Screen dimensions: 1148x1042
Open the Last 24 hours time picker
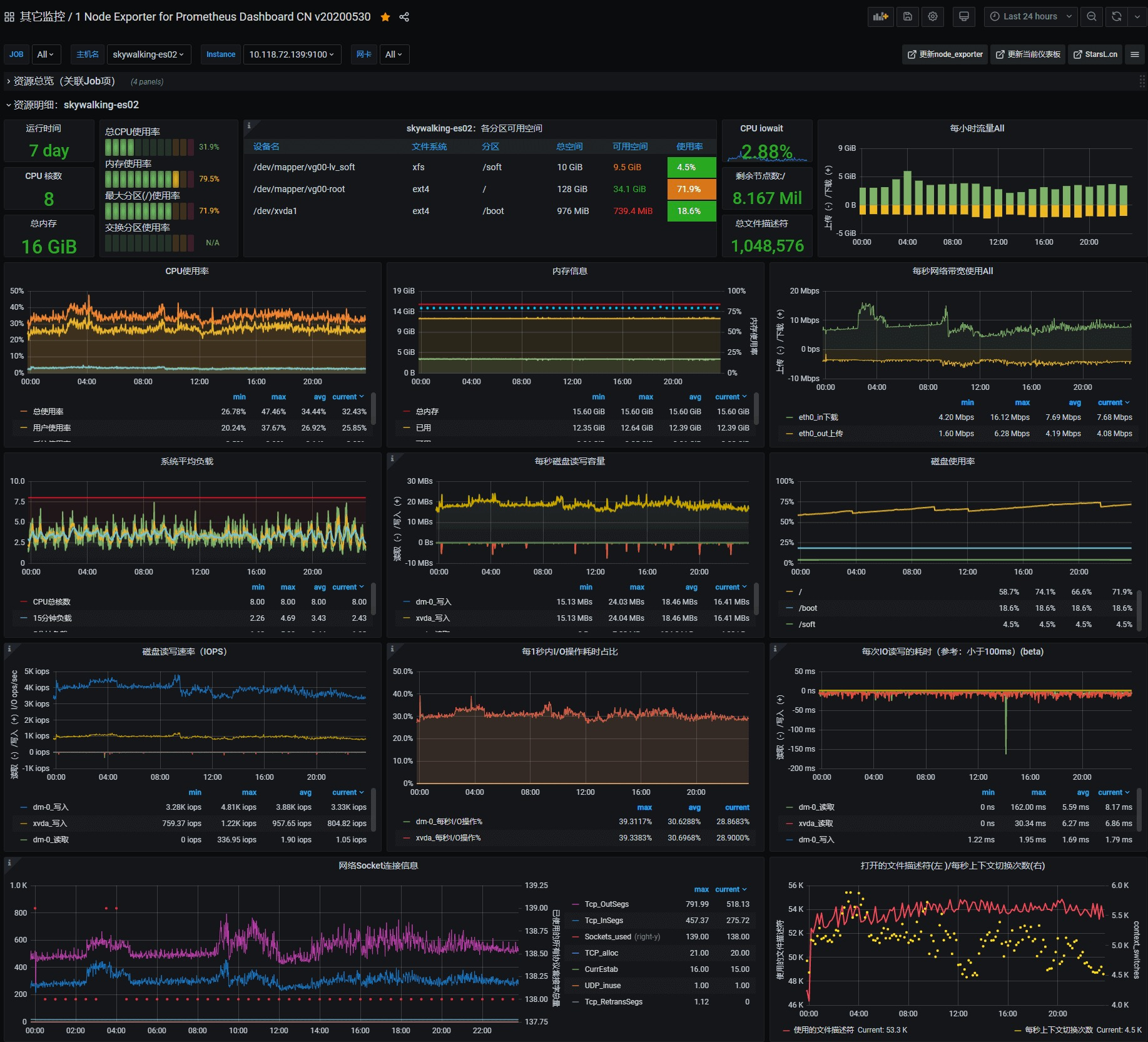pos(1031,17)
